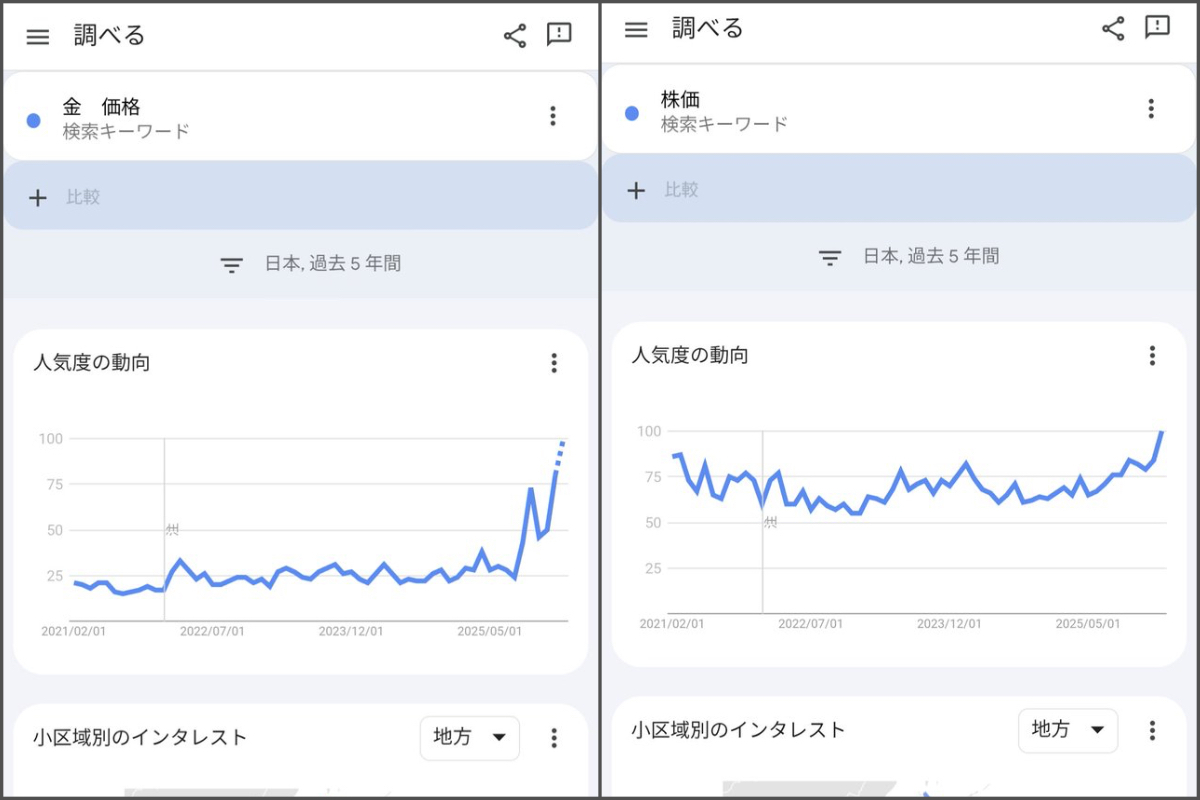The height and width of the screenshot is (800, 1200).
Task: Click 比較 to add term beside 株価
Action: [682, 190]
